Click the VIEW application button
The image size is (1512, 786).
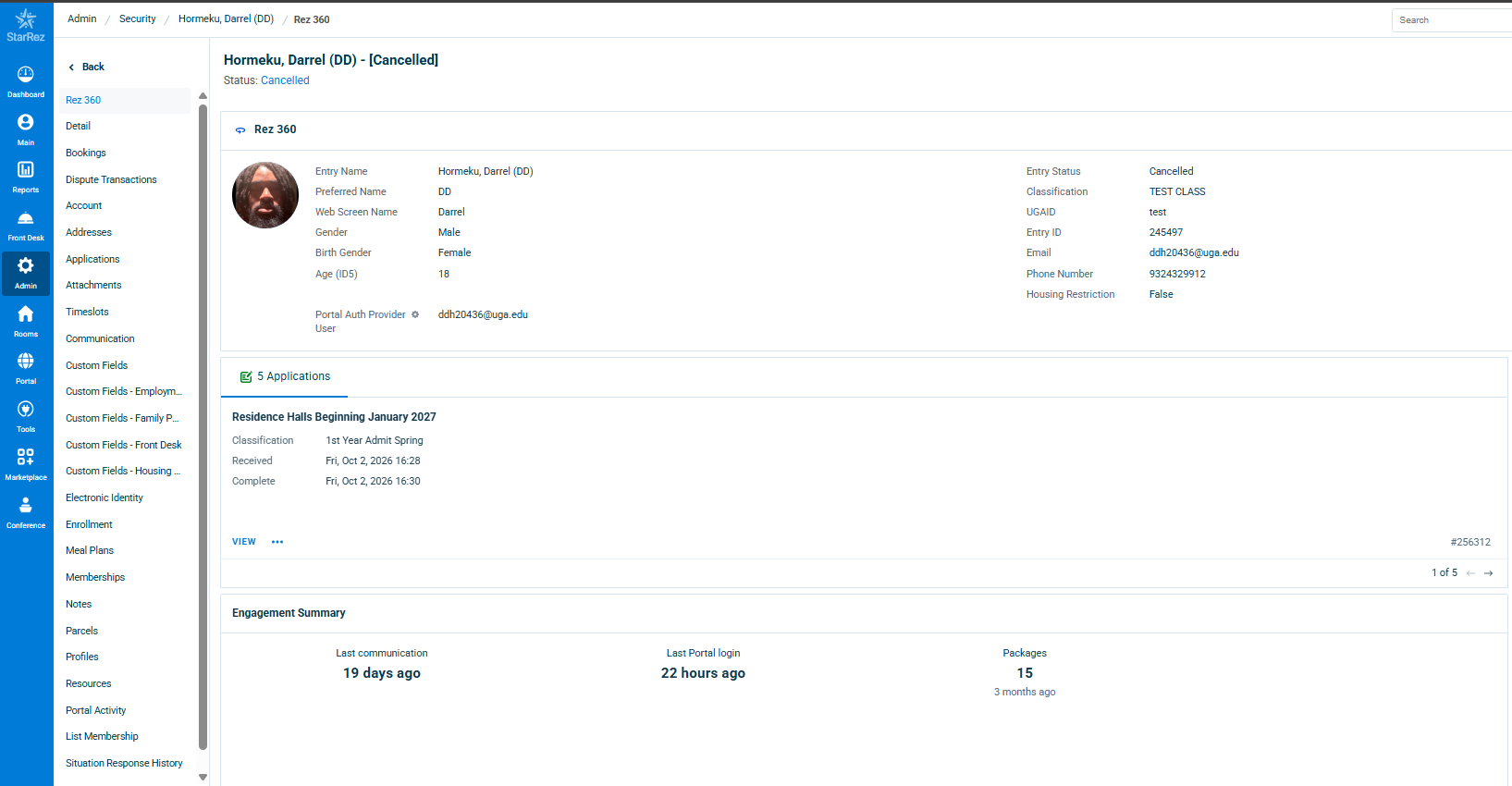tap(244, 542)
